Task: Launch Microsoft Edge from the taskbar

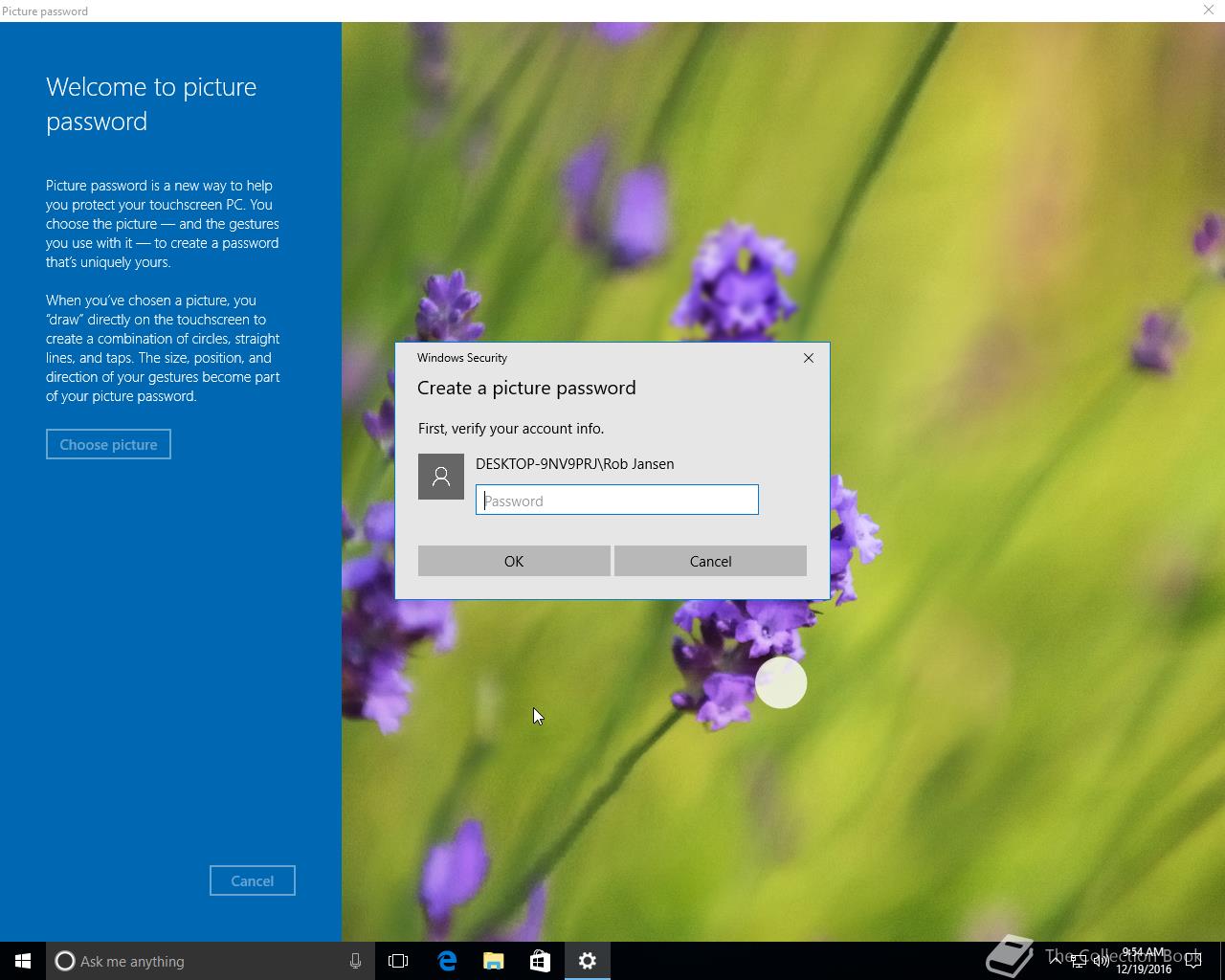Action: (x=446, y=961)
